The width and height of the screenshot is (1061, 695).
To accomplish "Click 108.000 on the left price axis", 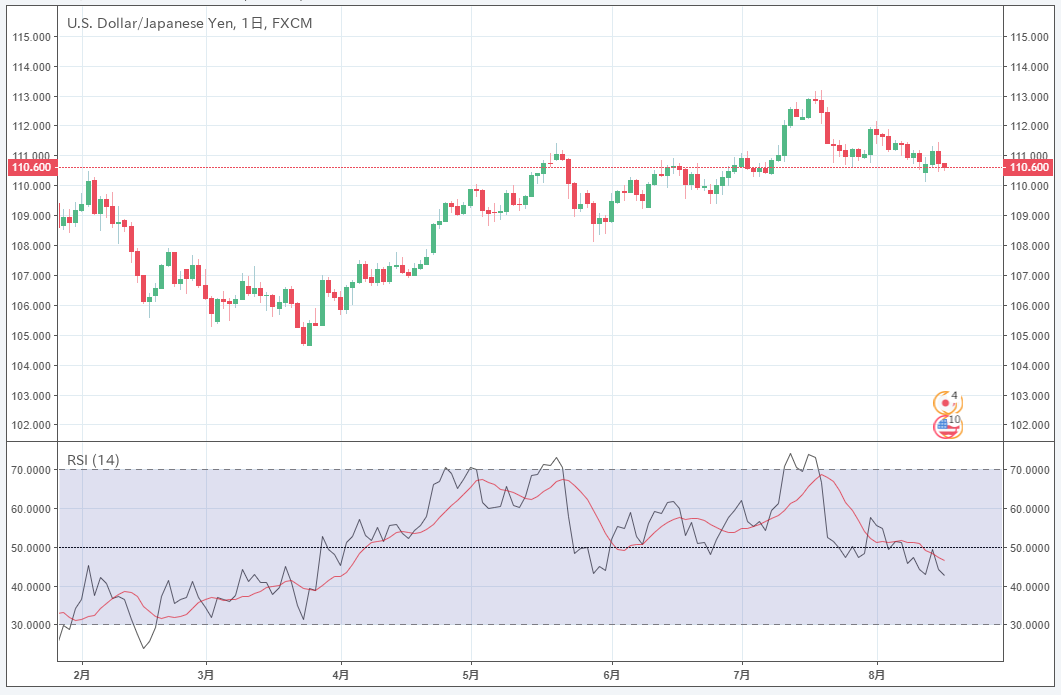I will [32, 246].
